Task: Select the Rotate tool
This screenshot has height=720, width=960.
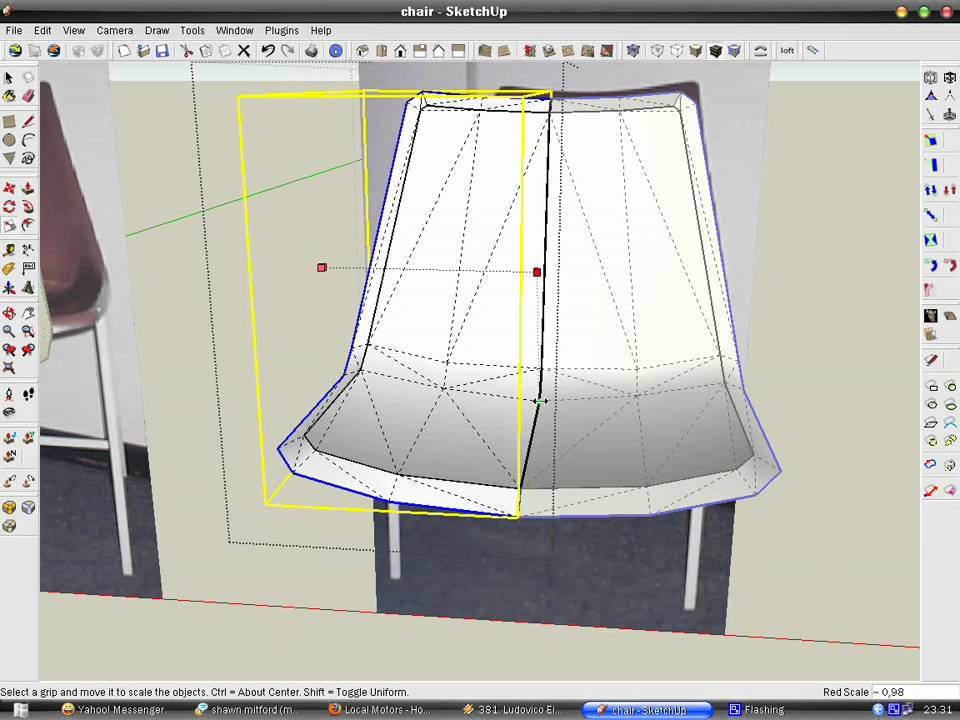Action: coord(9,207)
